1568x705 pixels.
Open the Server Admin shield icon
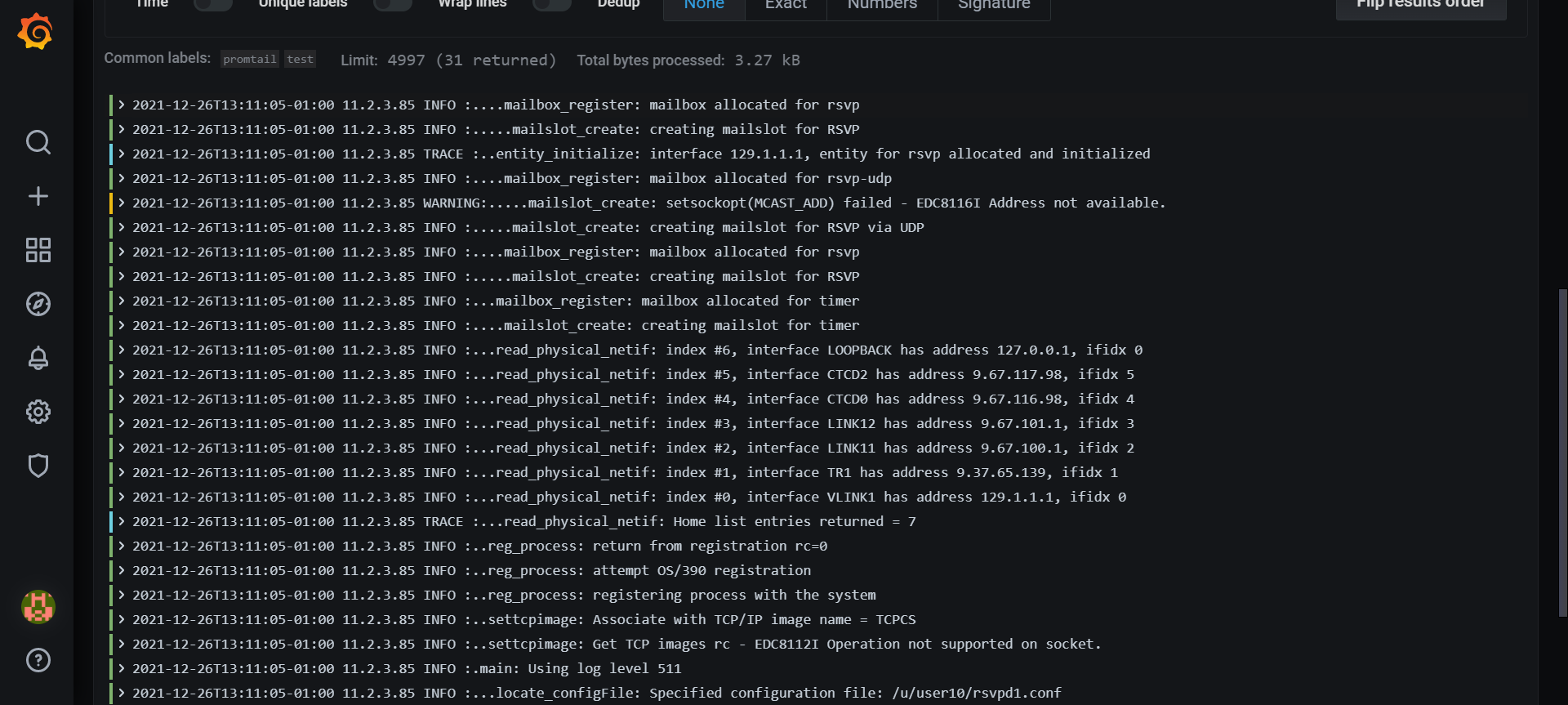[38, 466]
